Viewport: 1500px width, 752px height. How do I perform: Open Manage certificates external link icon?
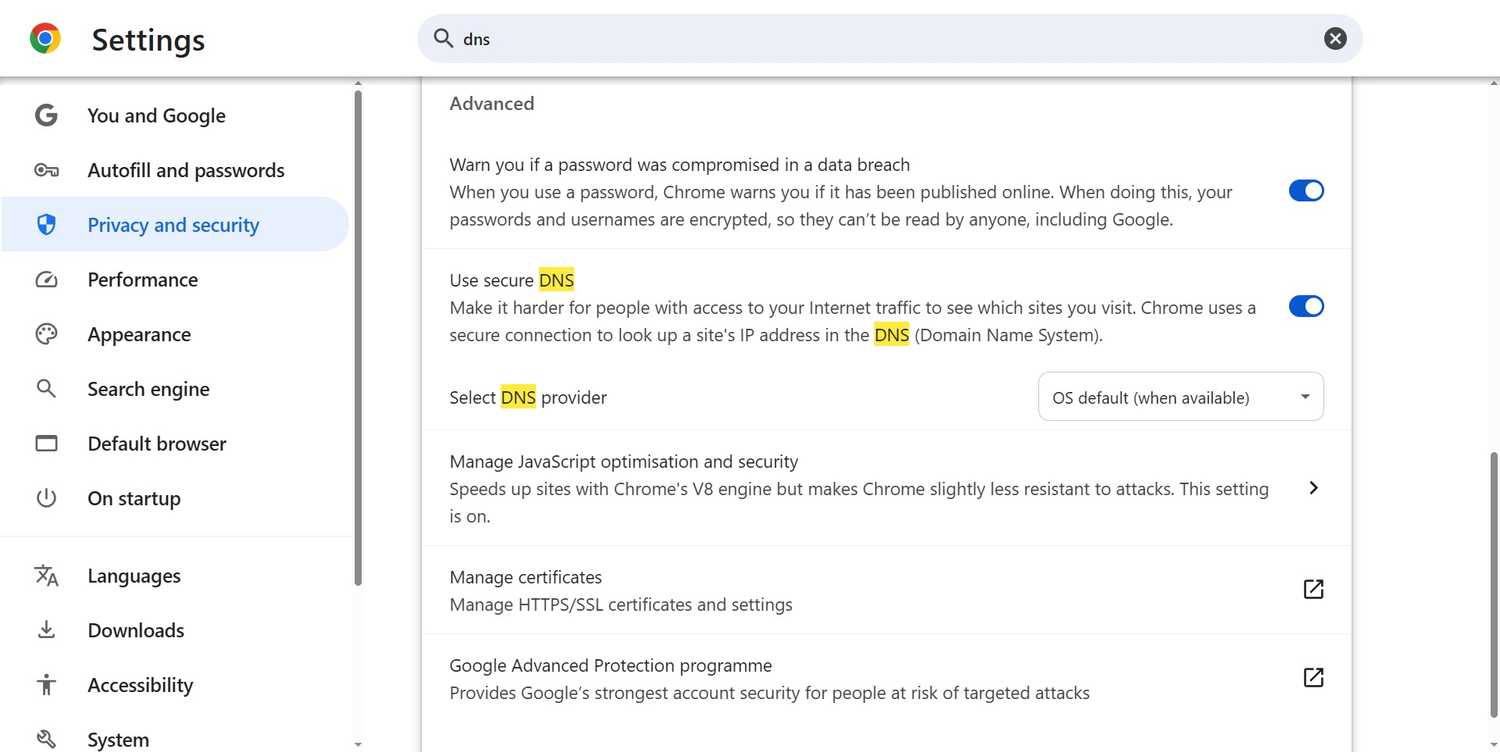point(1314,589)
